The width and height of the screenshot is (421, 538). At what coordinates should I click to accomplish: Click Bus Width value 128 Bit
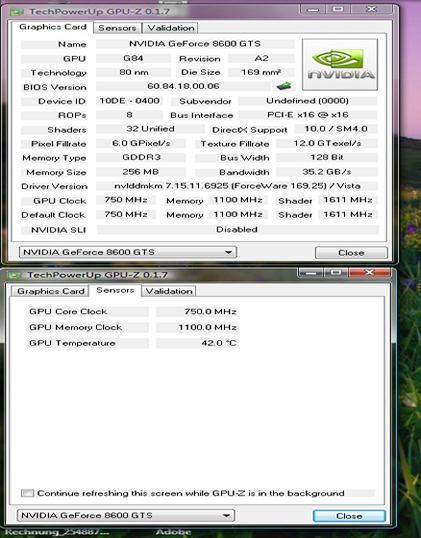(x=327, y=157)
